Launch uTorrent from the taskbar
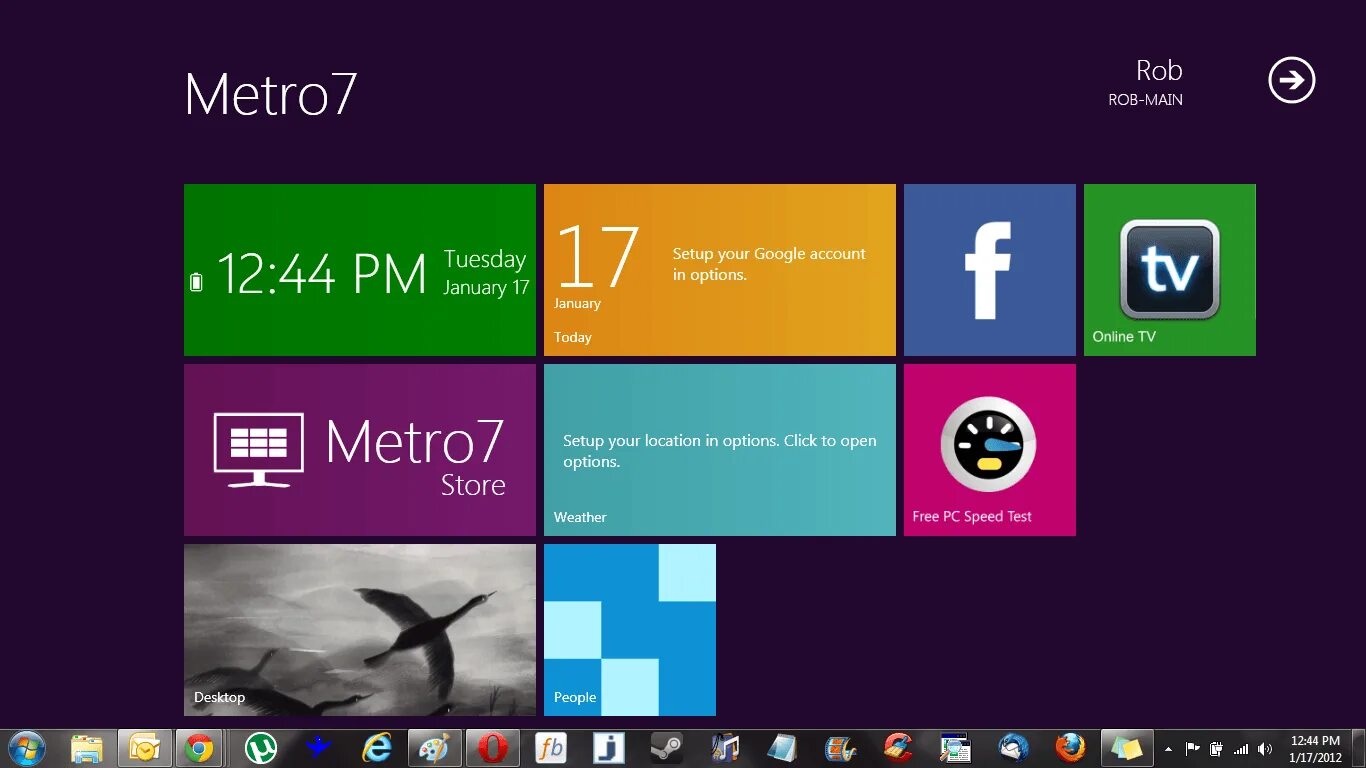This screenshot has width=1366, height=768. [x=261, y=748]
